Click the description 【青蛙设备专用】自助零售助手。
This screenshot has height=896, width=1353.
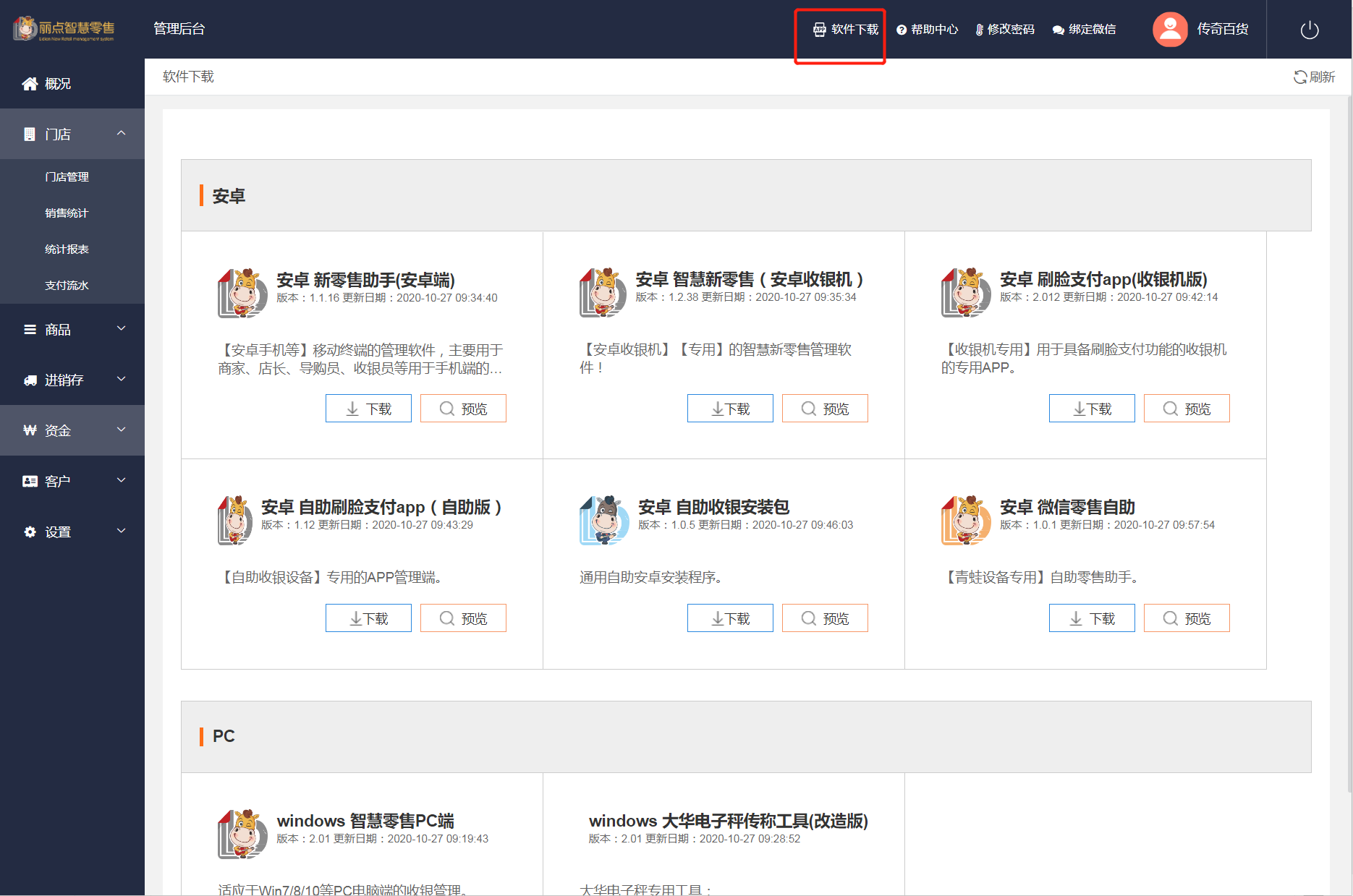point(1042,577)
